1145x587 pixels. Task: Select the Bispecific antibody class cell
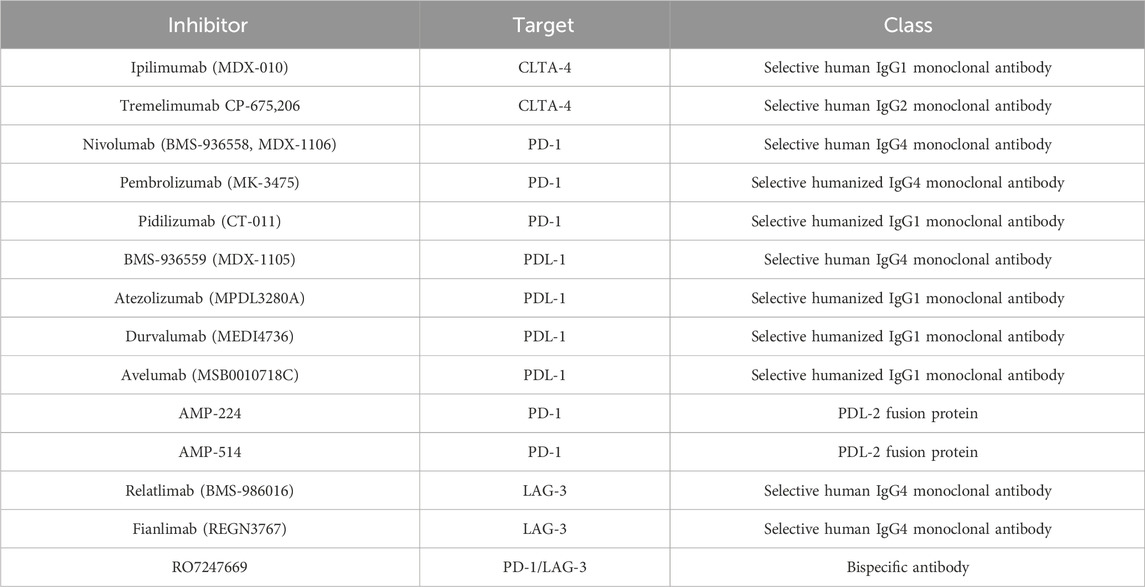tap(907, 568)
